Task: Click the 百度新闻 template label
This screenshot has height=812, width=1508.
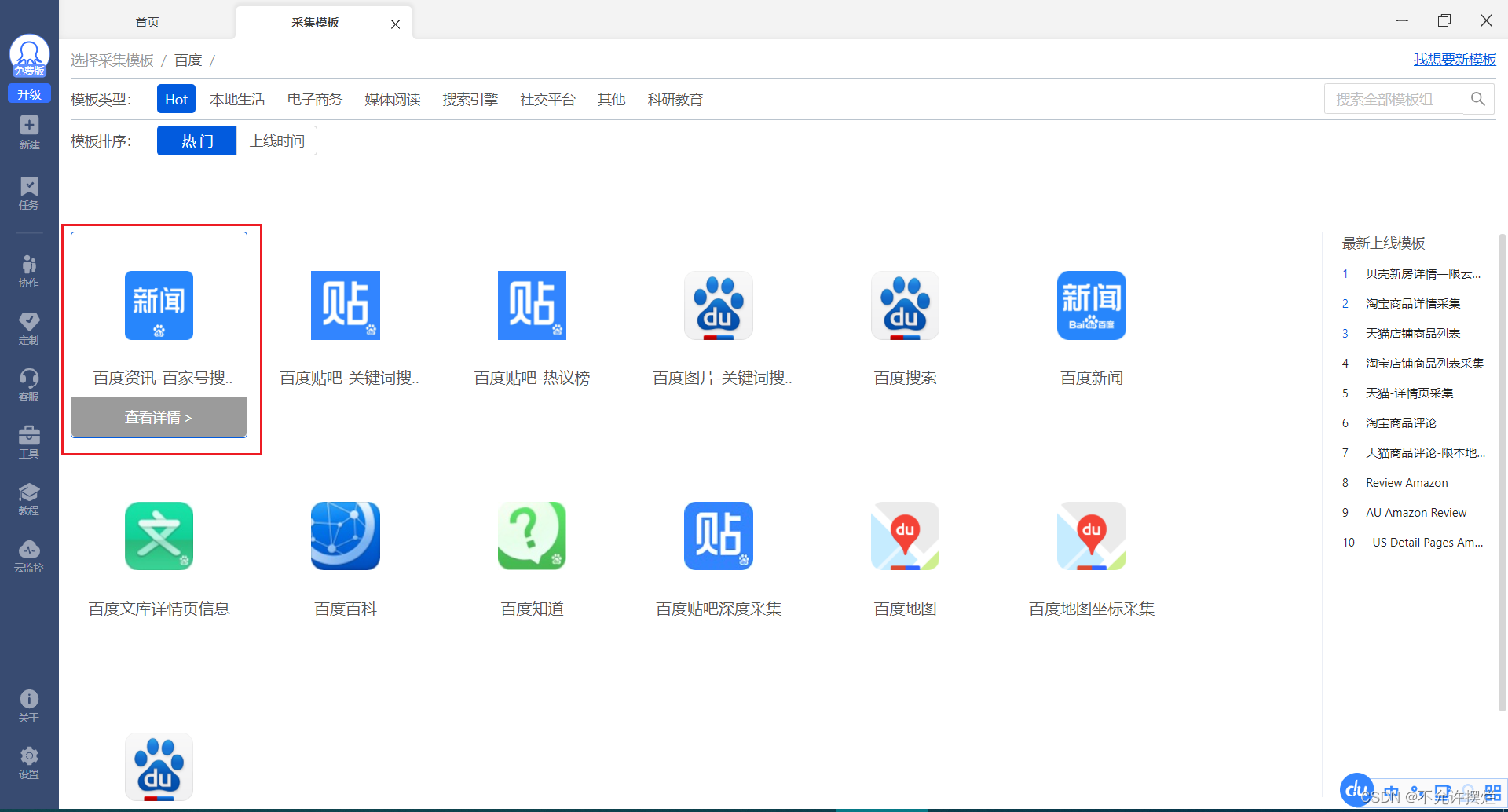Action: [x=1092, y=379]
